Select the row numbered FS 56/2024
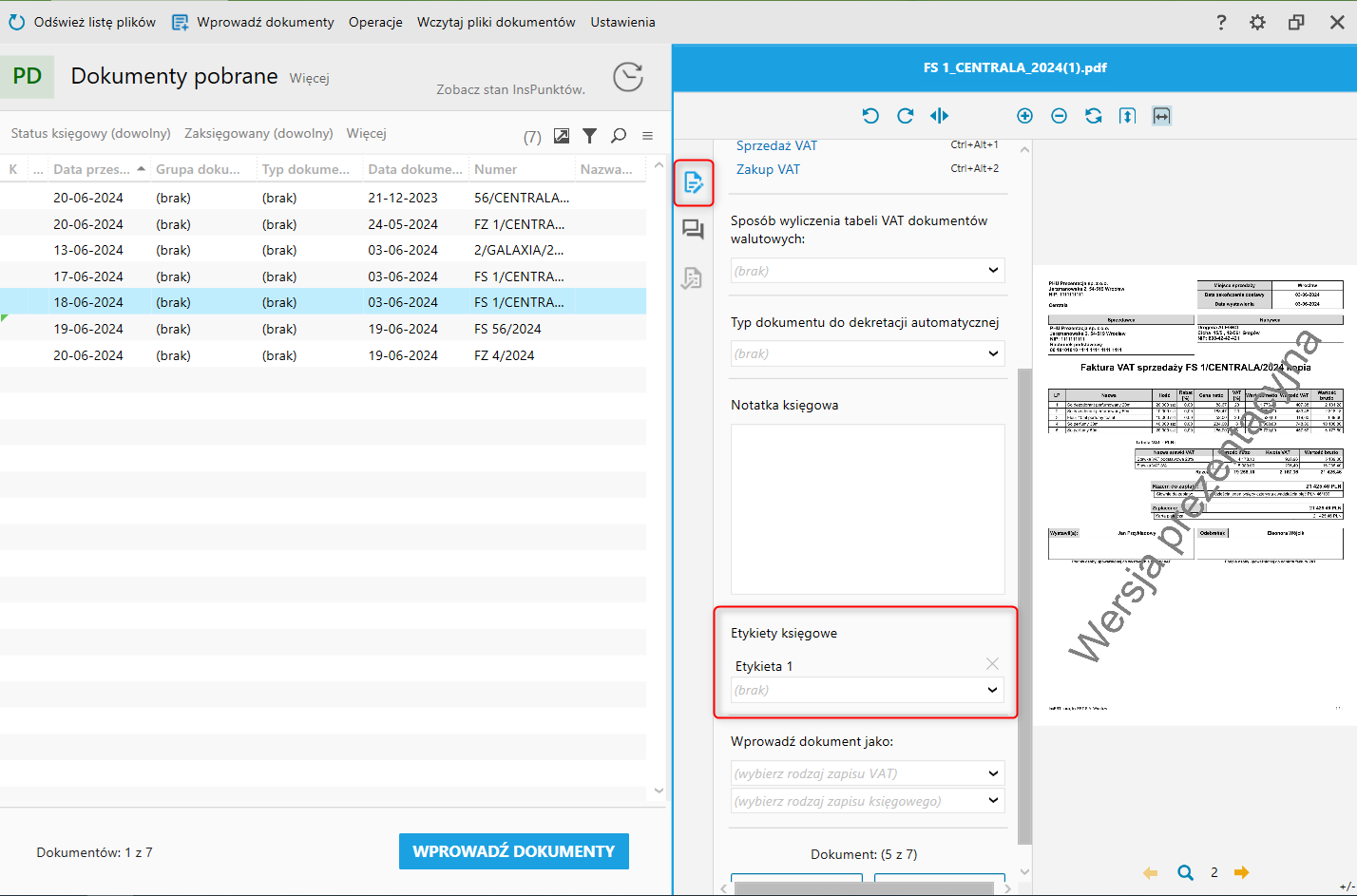This screenshot has width=1357, height=896. click(x=323, y=329)
